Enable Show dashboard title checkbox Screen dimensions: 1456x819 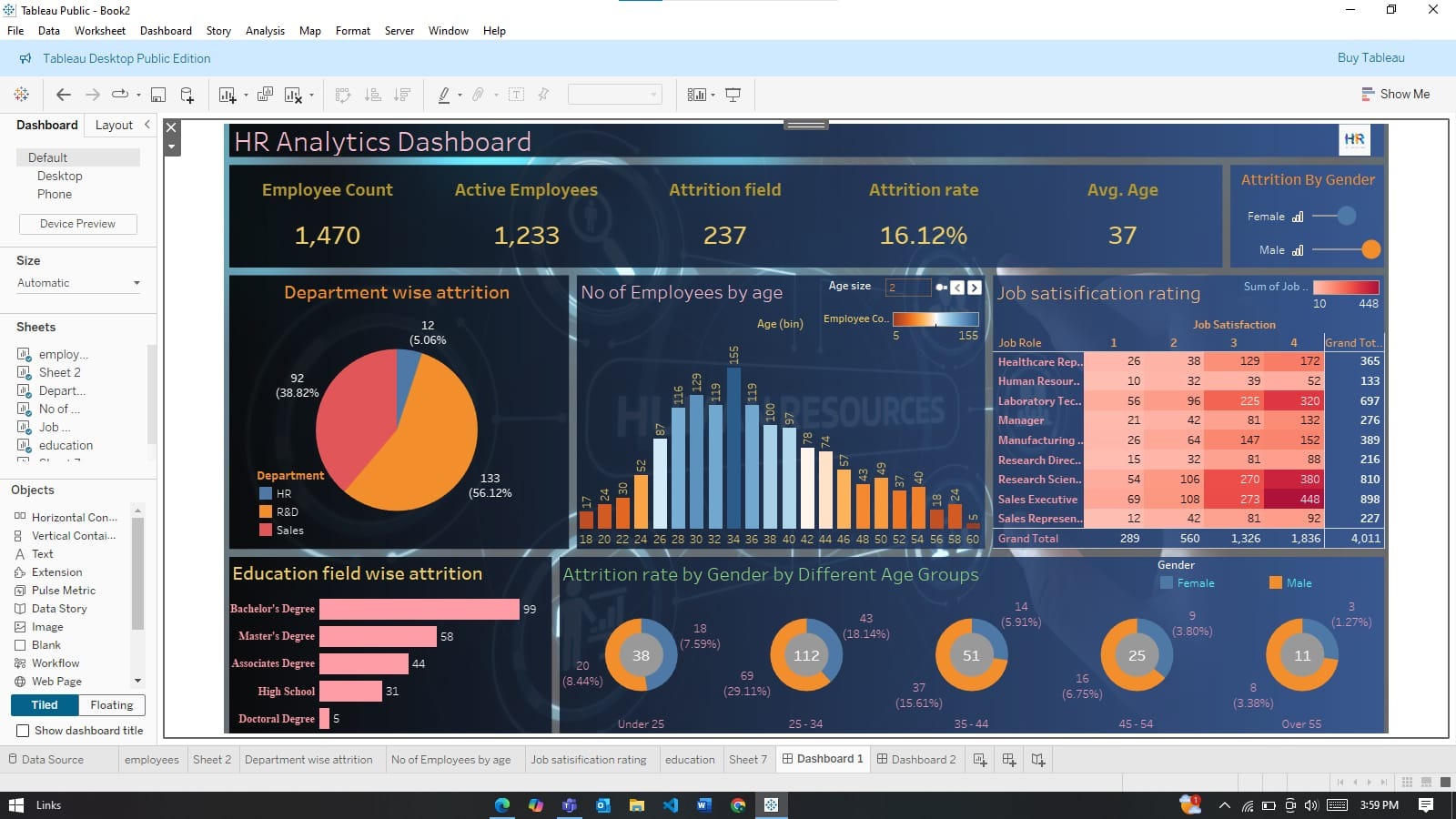23,731
